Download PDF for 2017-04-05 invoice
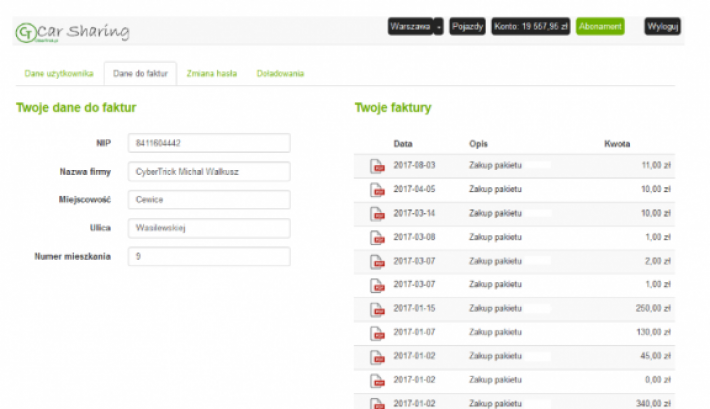 378,190
